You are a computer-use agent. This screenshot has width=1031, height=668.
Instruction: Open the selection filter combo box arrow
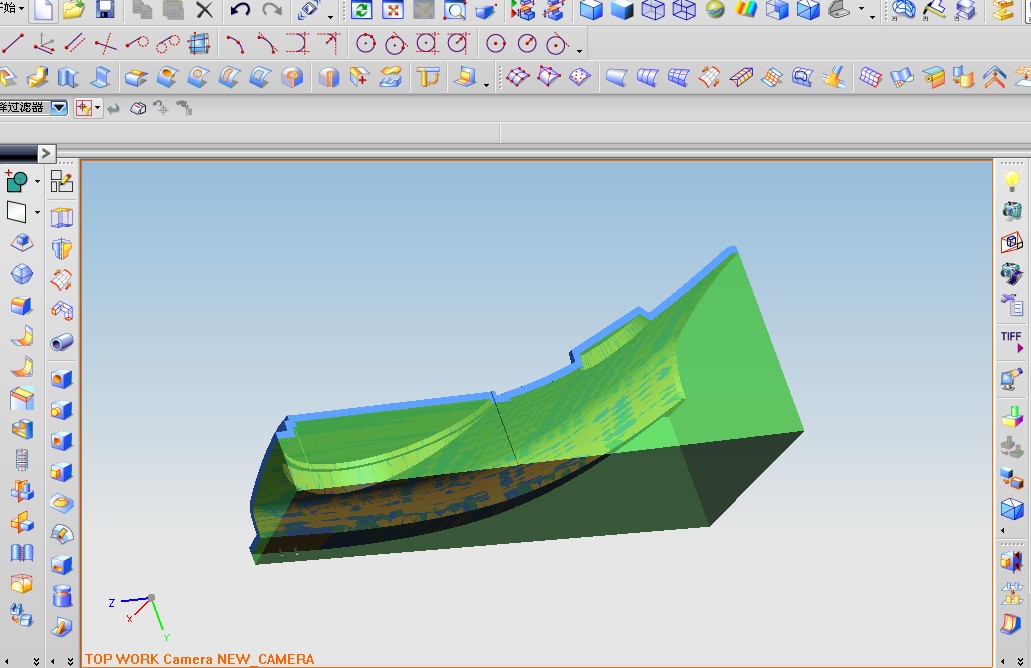(59, 107)
